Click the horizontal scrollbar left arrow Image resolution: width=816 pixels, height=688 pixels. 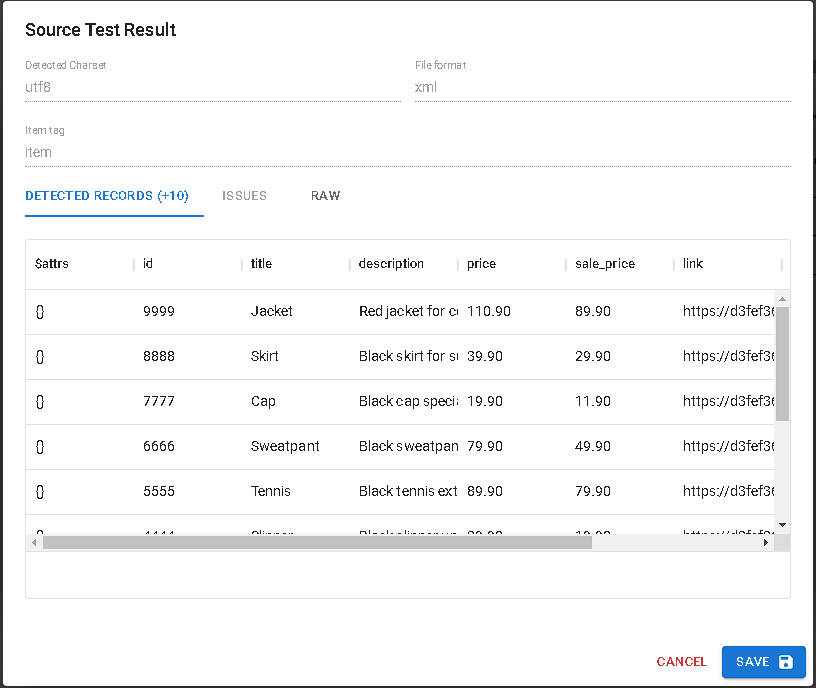34,542
